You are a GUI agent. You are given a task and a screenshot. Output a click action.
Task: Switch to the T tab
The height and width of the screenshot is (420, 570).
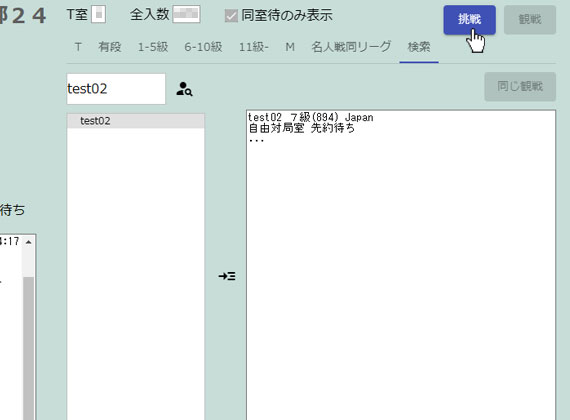78,47
